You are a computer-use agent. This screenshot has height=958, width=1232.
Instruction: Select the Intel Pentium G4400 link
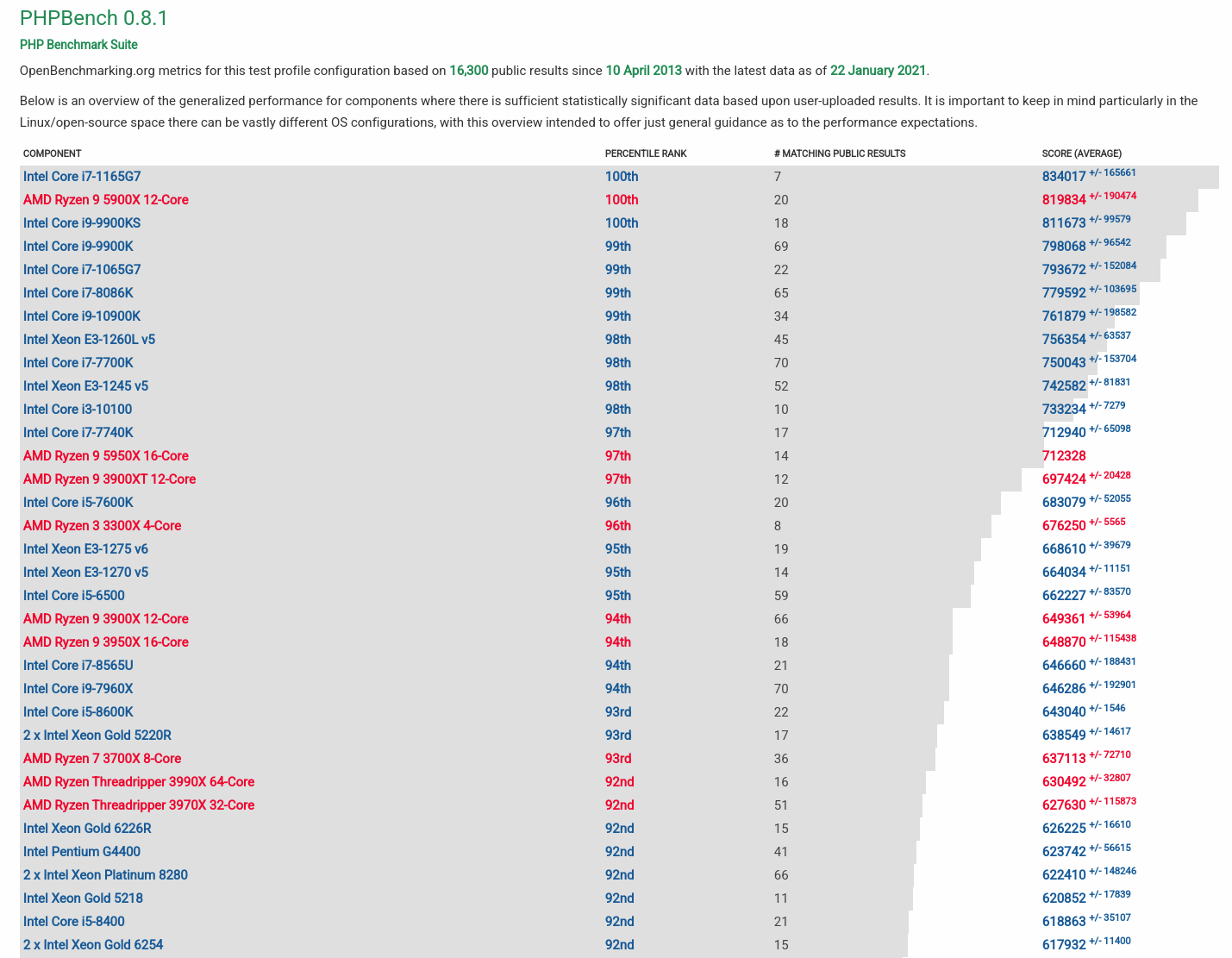(82, 852)
